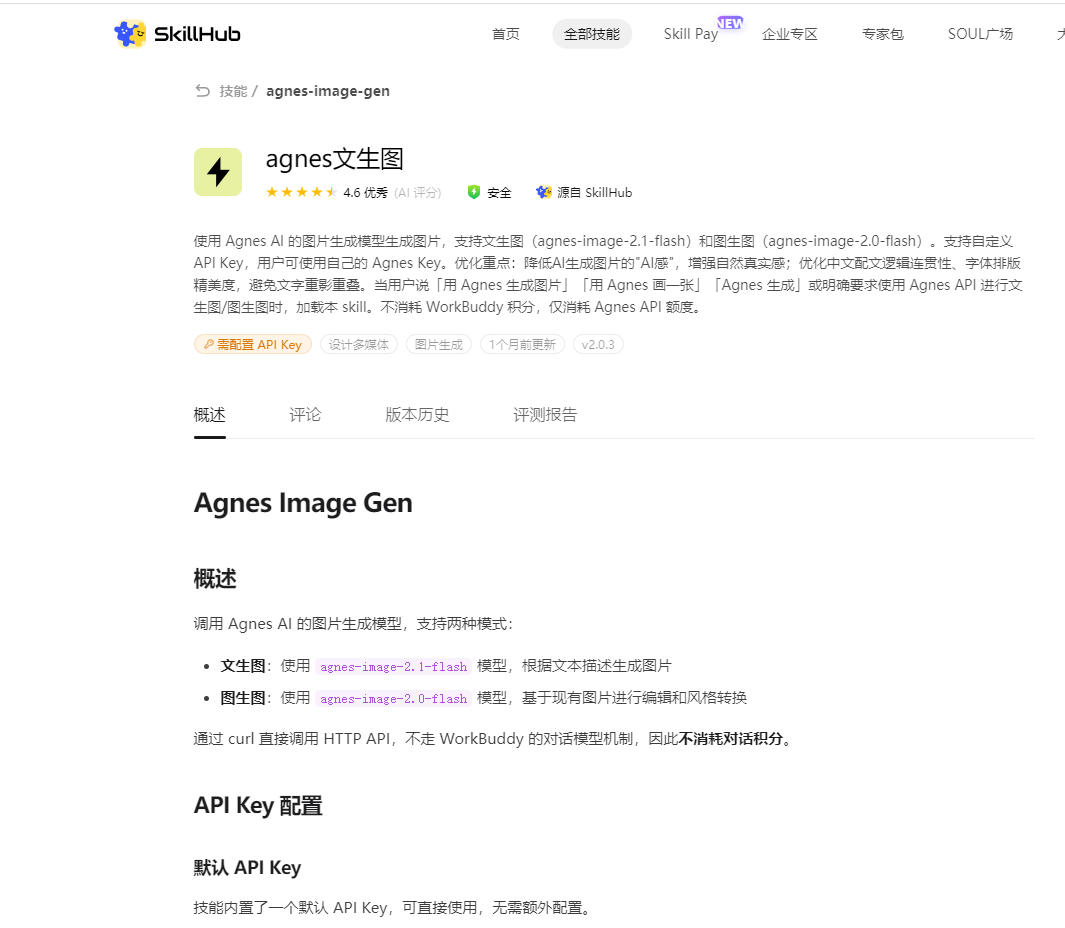Click the bold 文生图 bullet label
This screenshot has height=928, width=1065.
coord(242,666)
